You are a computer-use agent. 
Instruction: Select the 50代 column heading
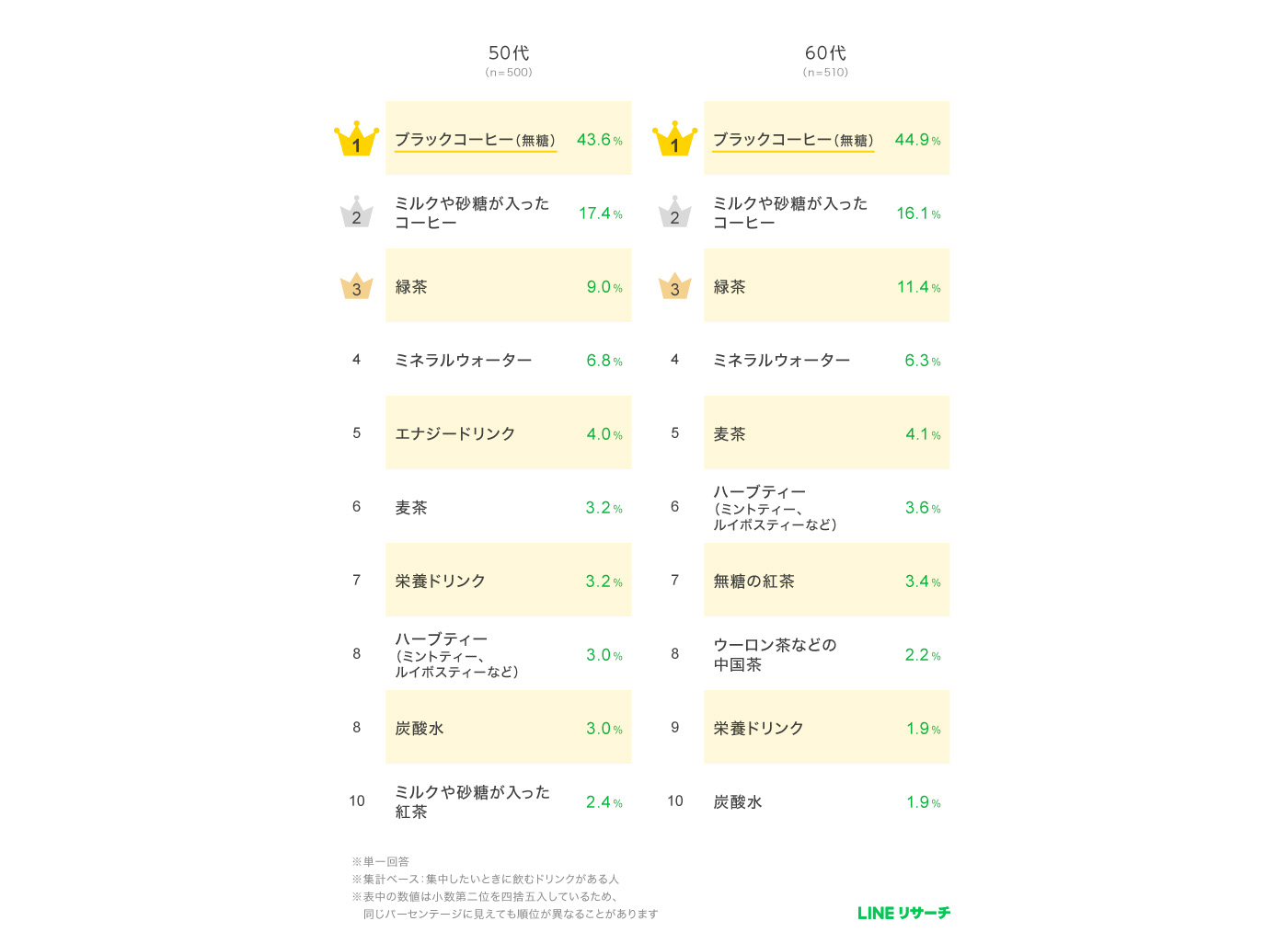tap(509, 53)
